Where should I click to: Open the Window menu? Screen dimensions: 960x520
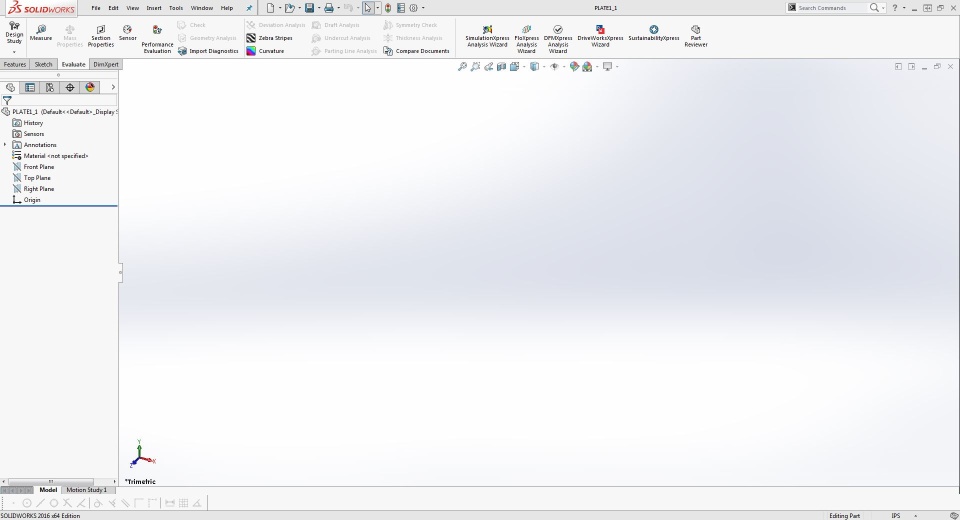pos(201,8)
